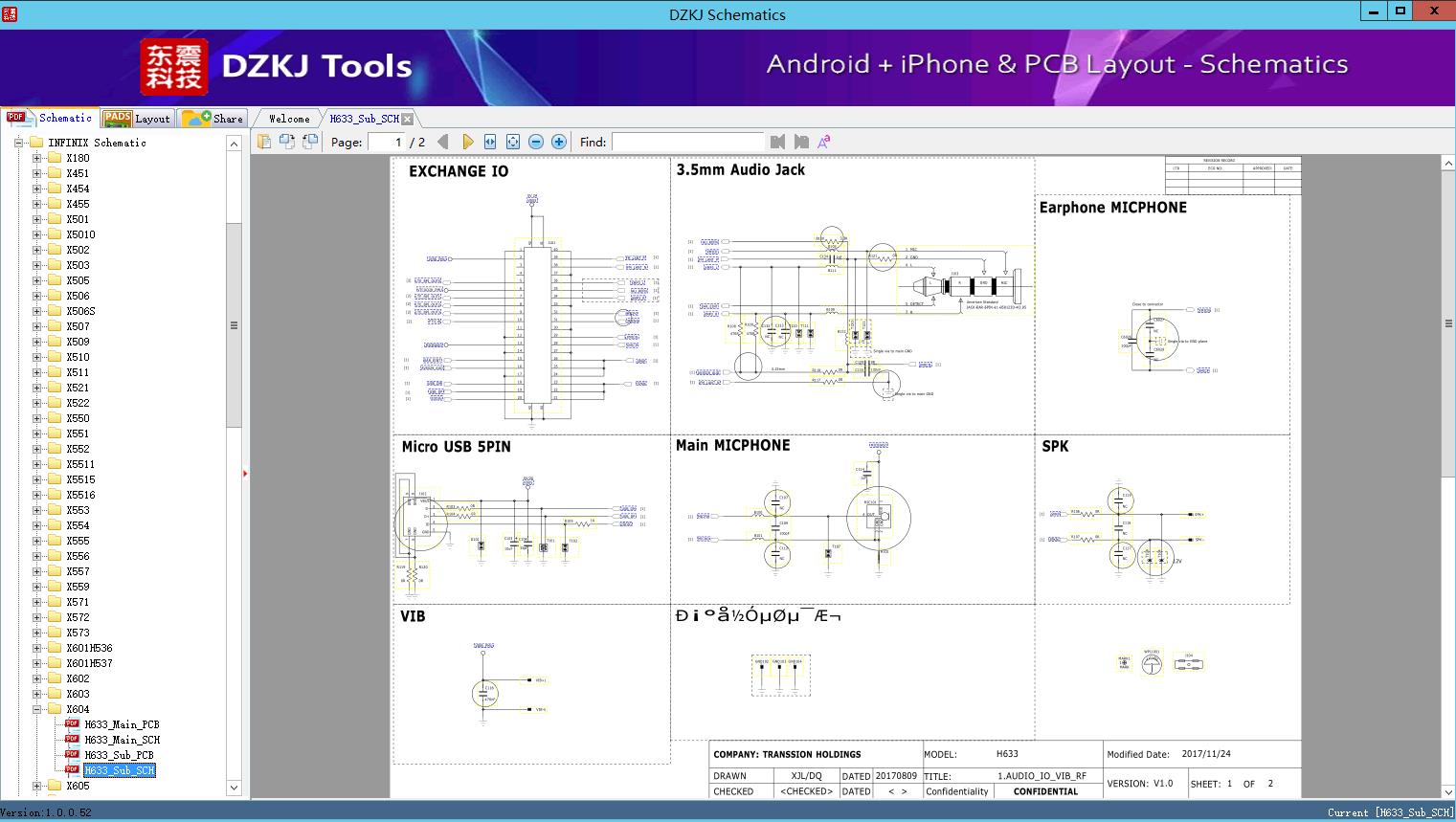Fit the whole page in view
The image size is (1456, 822).
tap(513, 142)
